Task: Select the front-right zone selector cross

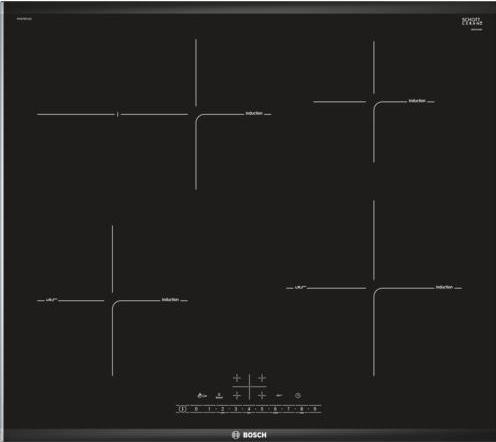Action: click(262, 396)
